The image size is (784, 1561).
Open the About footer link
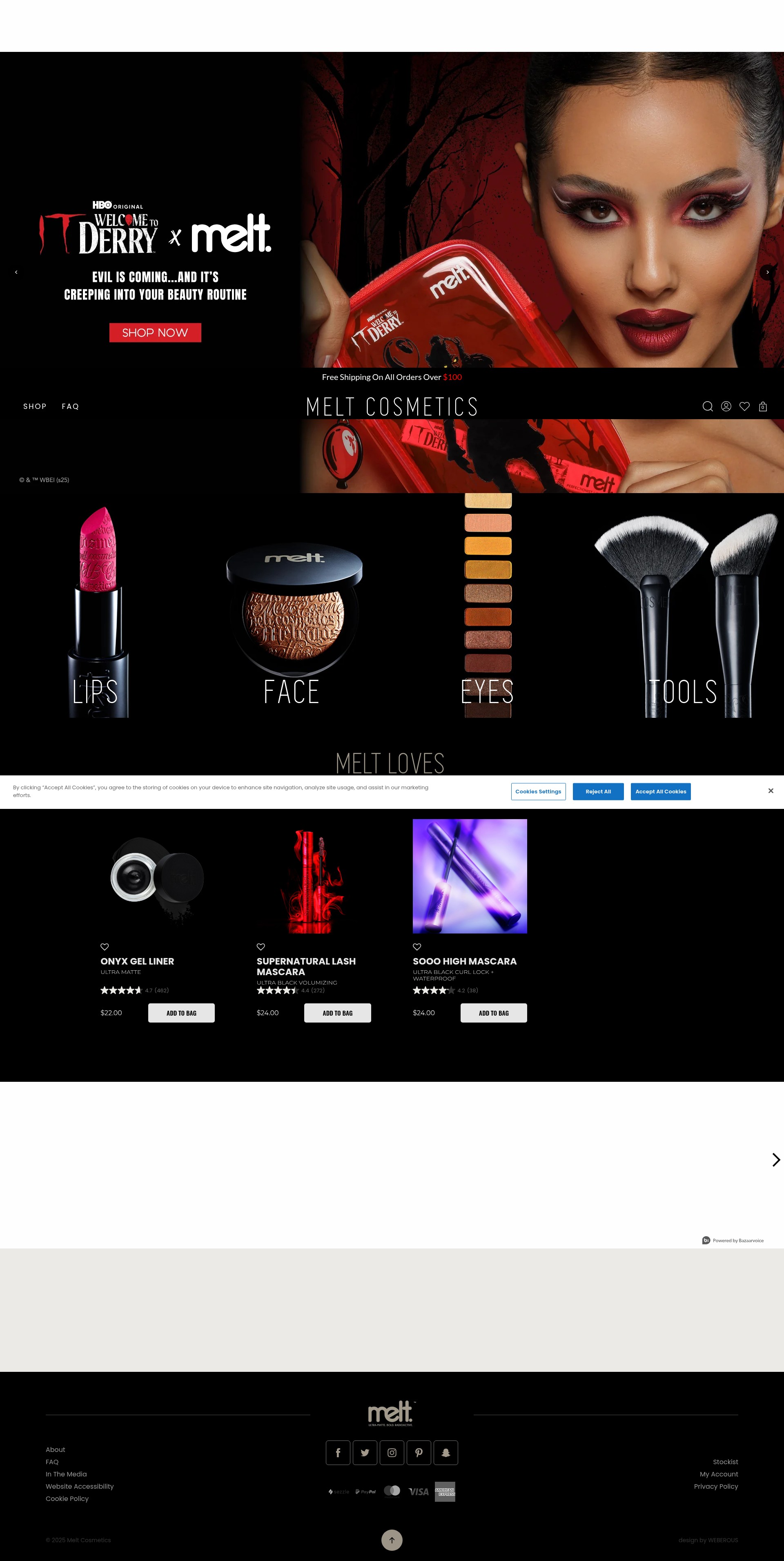pyautogui.click(x=55, y=1449)
